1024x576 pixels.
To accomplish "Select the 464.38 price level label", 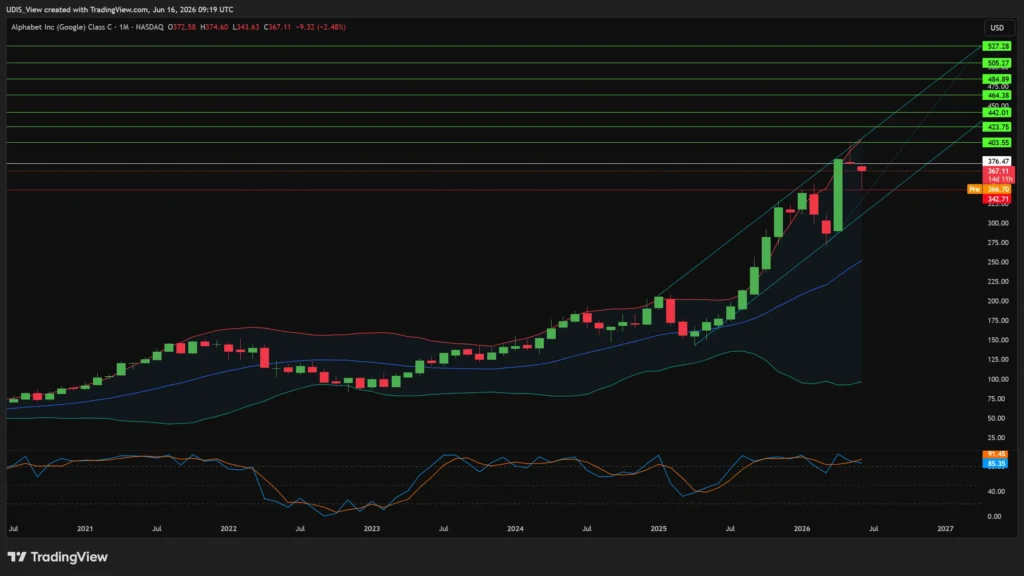I will click(997, 95).
